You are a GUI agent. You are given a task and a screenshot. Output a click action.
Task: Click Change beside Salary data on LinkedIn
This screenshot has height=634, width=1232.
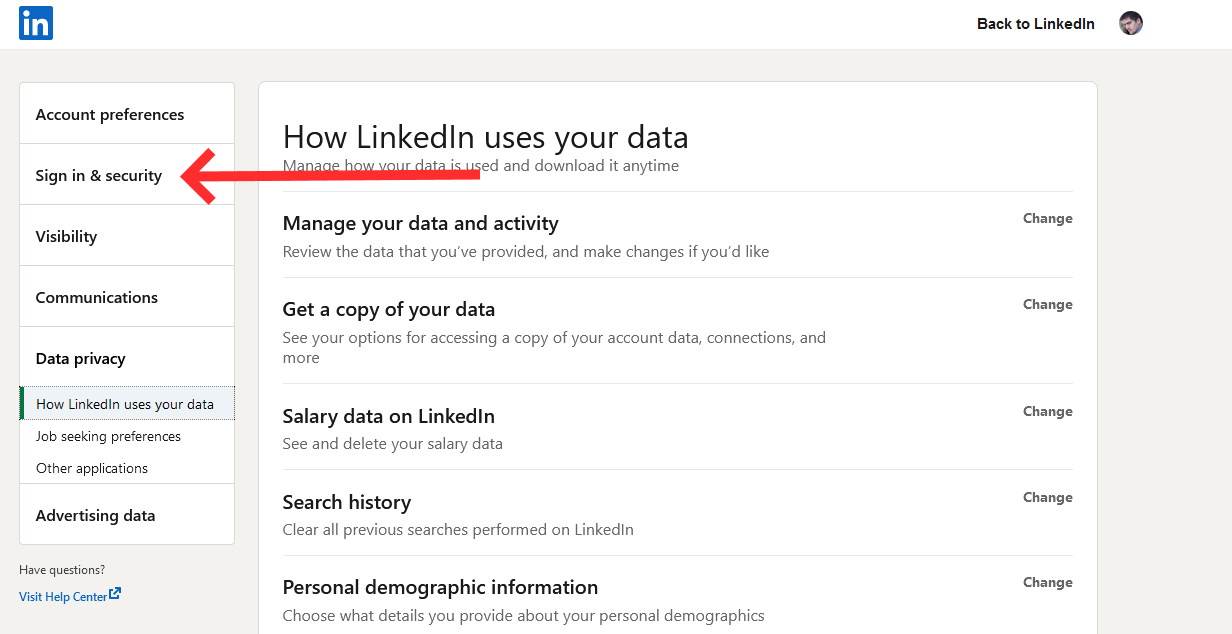coord(1047,411)
